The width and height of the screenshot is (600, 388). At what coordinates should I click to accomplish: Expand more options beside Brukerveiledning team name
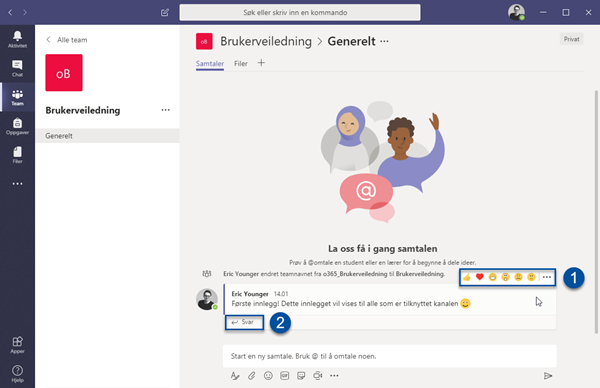[165, 110]
